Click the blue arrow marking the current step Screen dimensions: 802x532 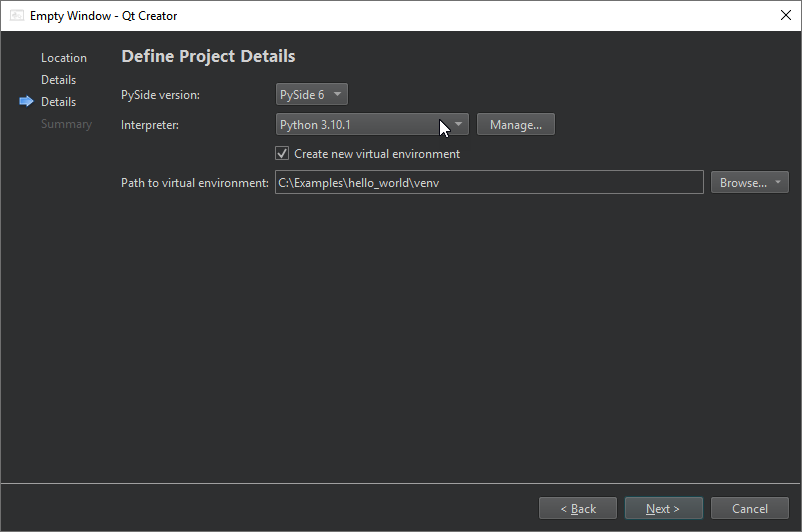coord(26,102)
